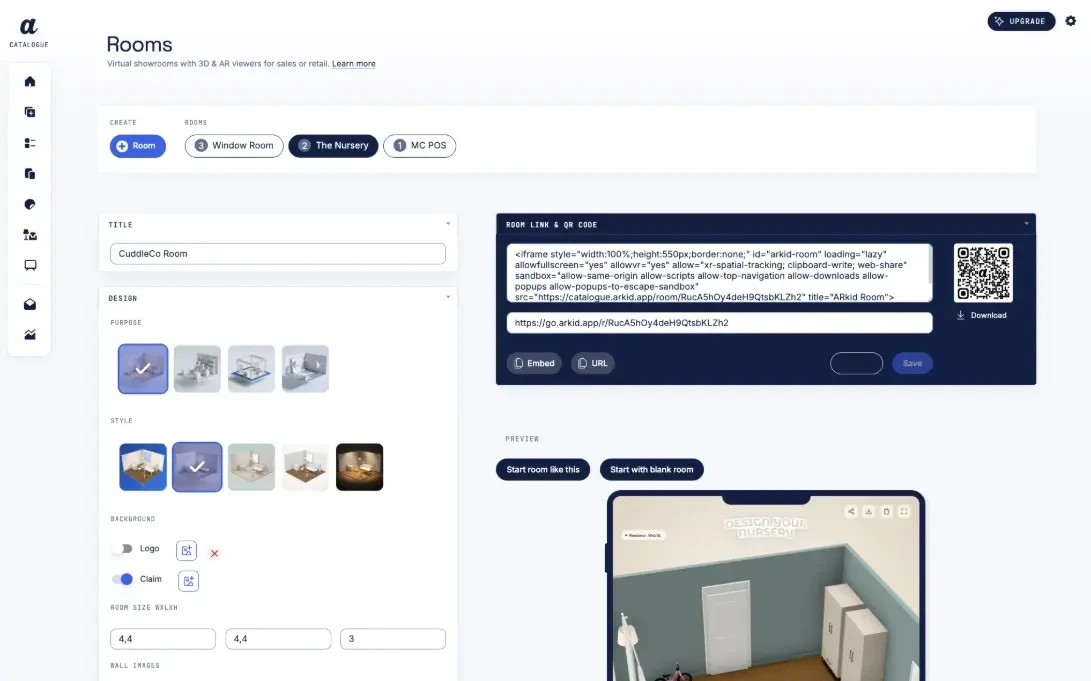The width and height of the screenshot is (1091, 681).
Task: Remove logo with the red X
Action: tap(214, 554)
